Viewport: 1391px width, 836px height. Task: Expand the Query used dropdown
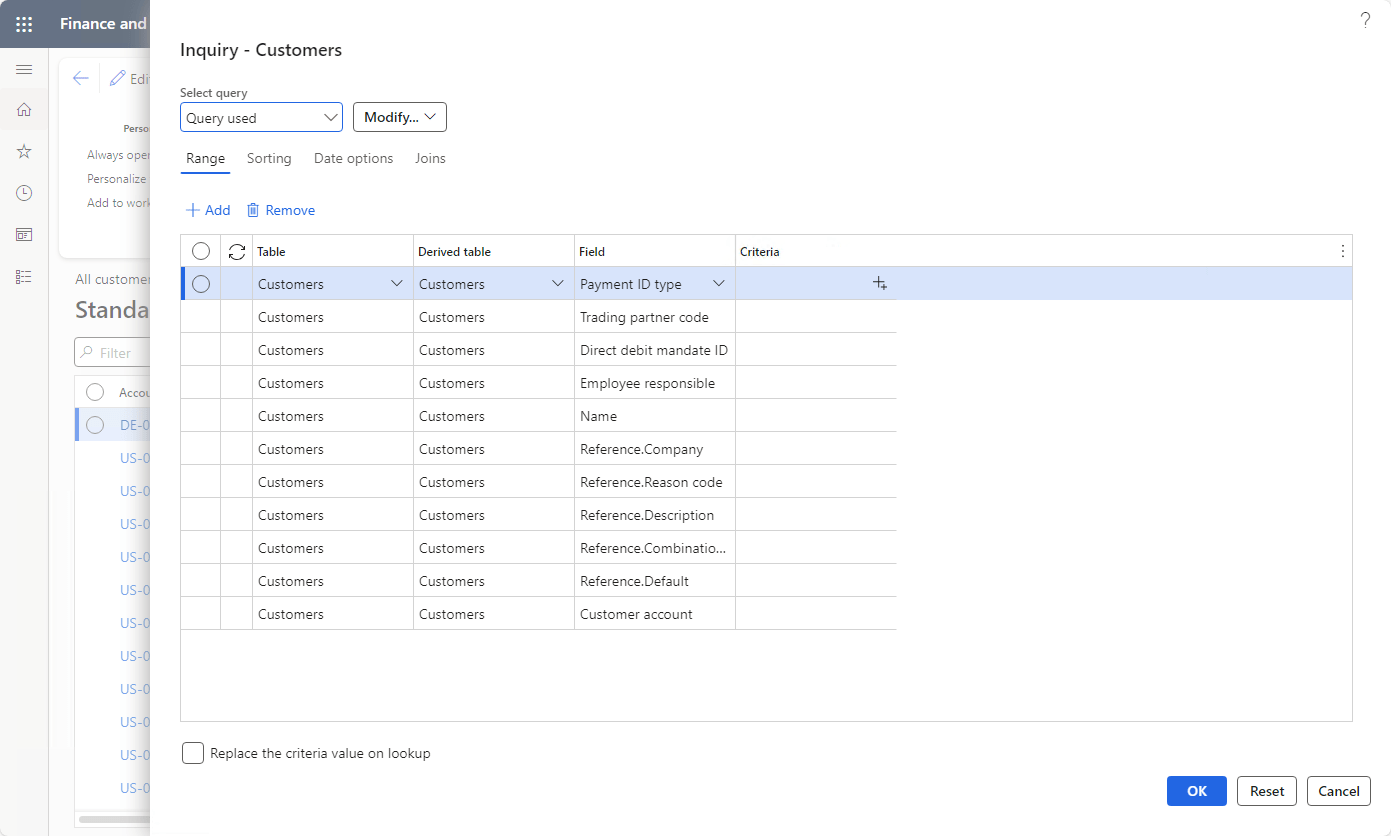click(x=261, y=117)
